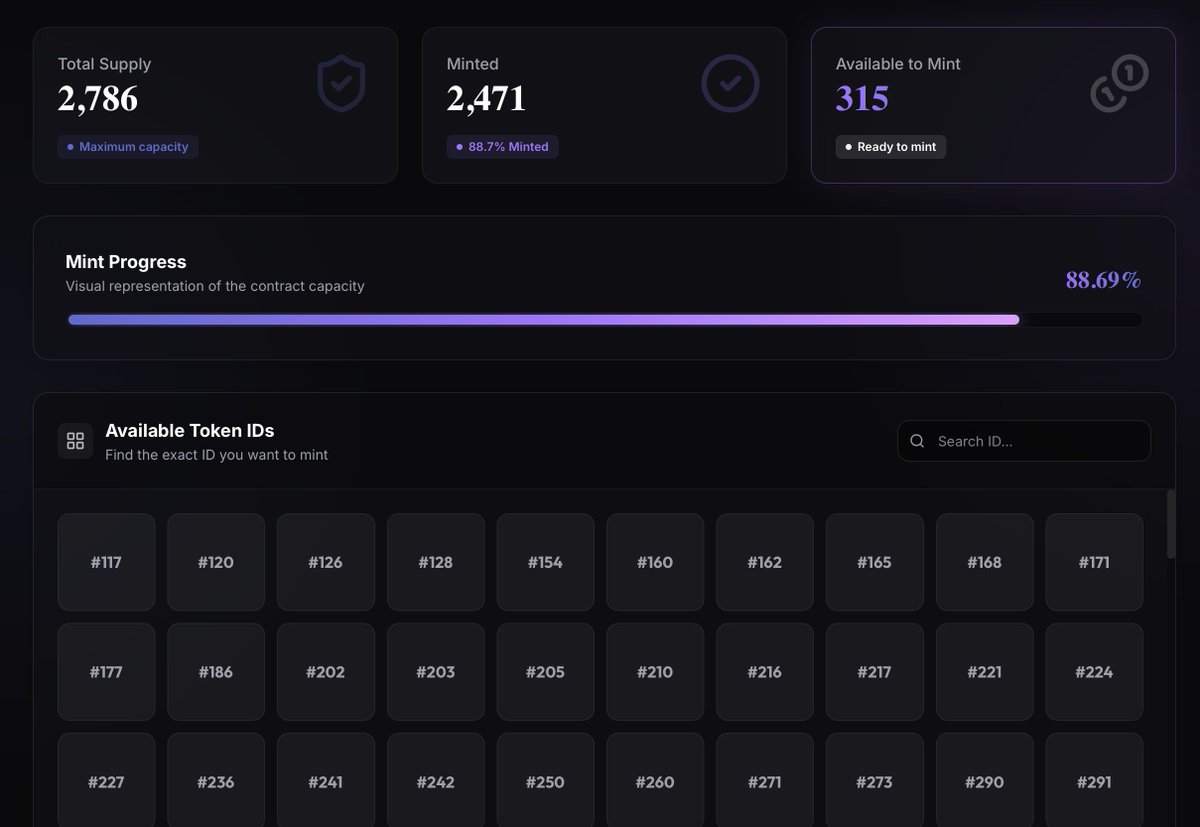Click 'Find the exact ID you want to mint'

tap(217, 455)
